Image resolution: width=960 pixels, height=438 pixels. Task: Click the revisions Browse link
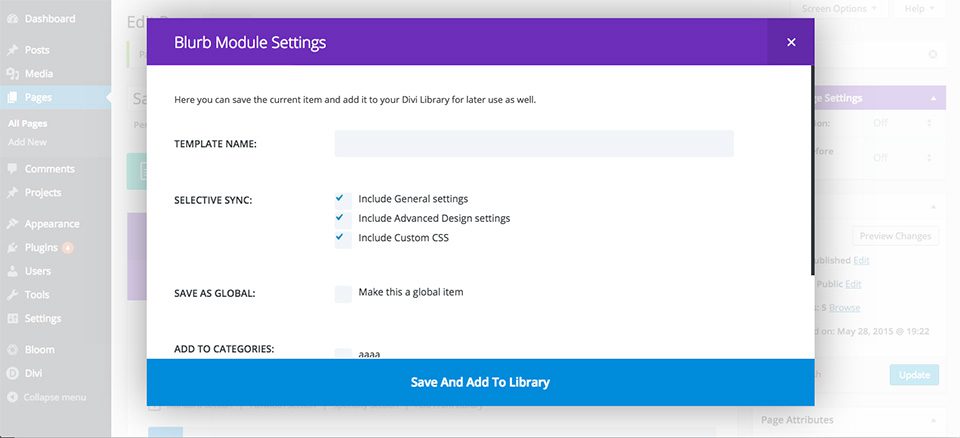click(845, 308)
